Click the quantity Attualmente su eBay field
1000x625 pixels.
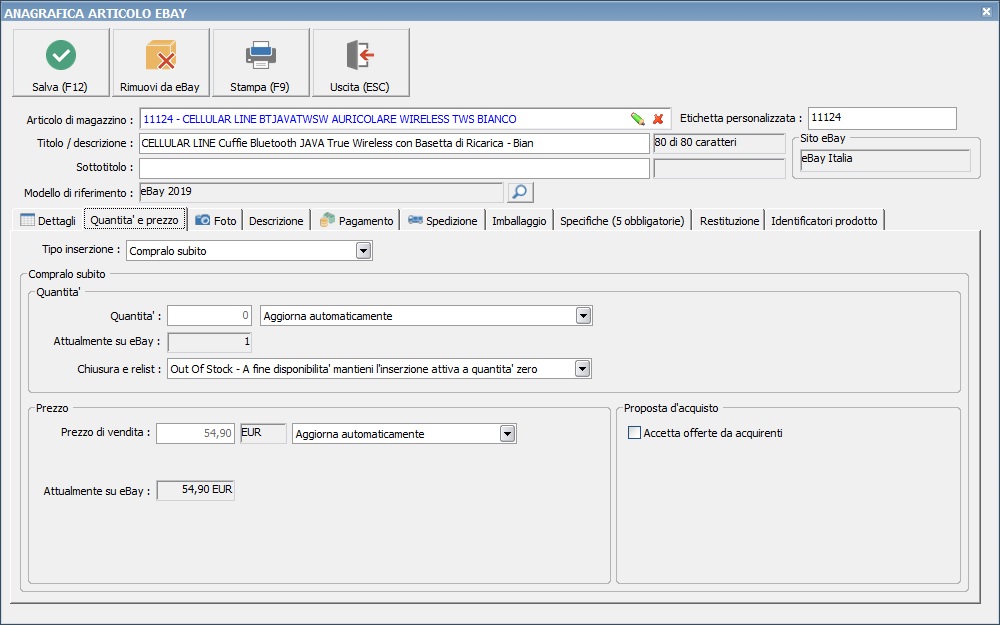pos(209,342)
